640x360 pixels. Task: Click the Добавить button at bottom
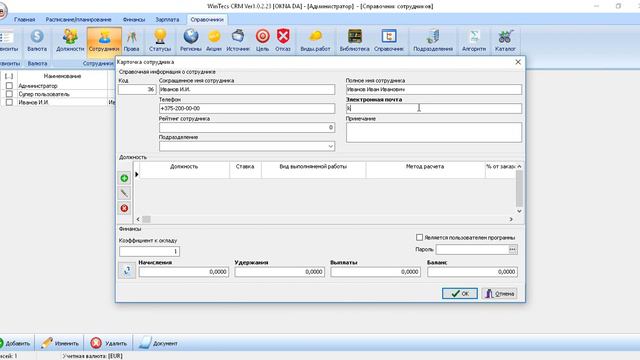tap(16, 343)
